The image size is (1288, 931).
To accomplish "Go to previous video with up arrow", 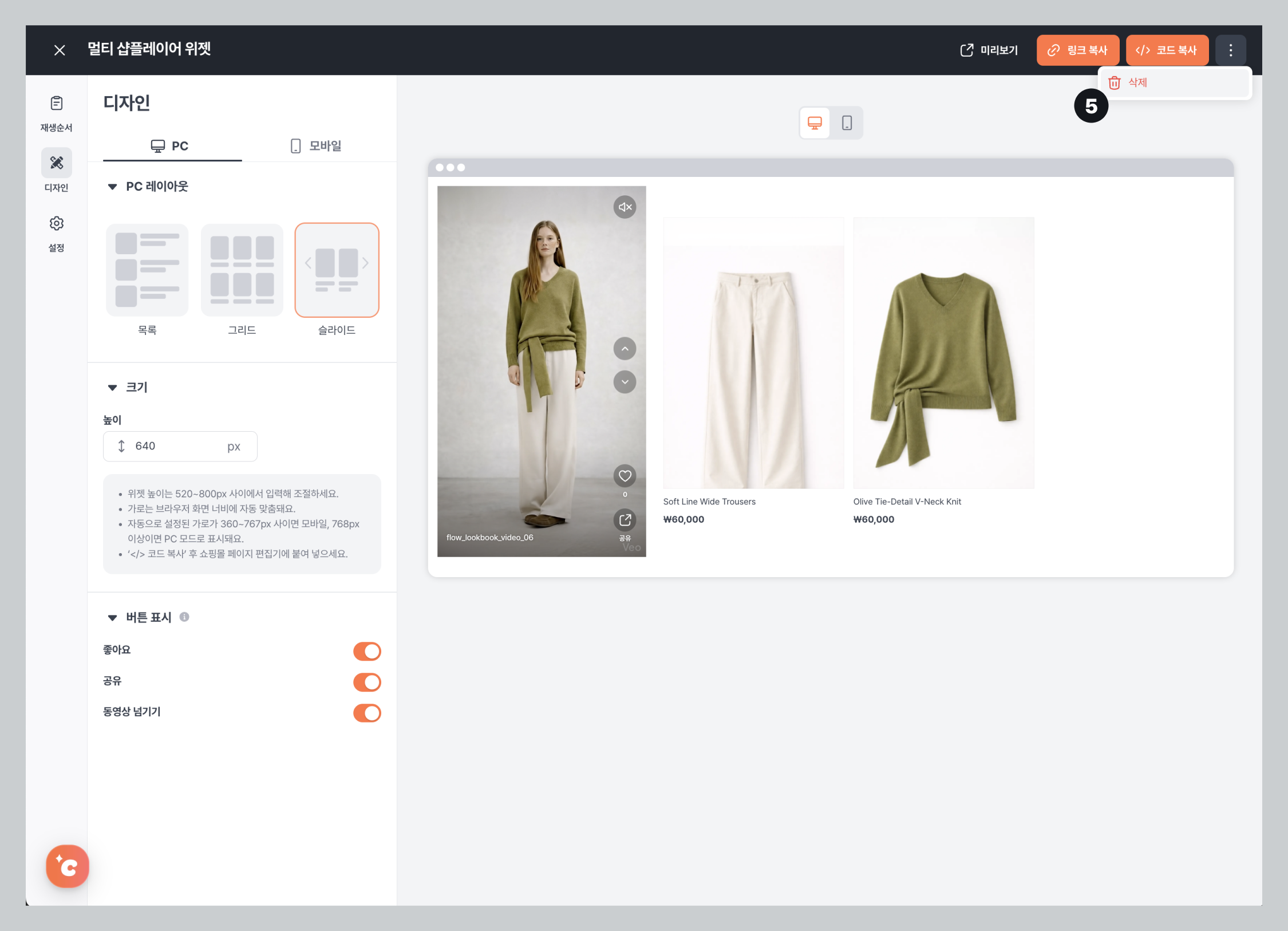I will pyautogui.click(x=625, y=349).
